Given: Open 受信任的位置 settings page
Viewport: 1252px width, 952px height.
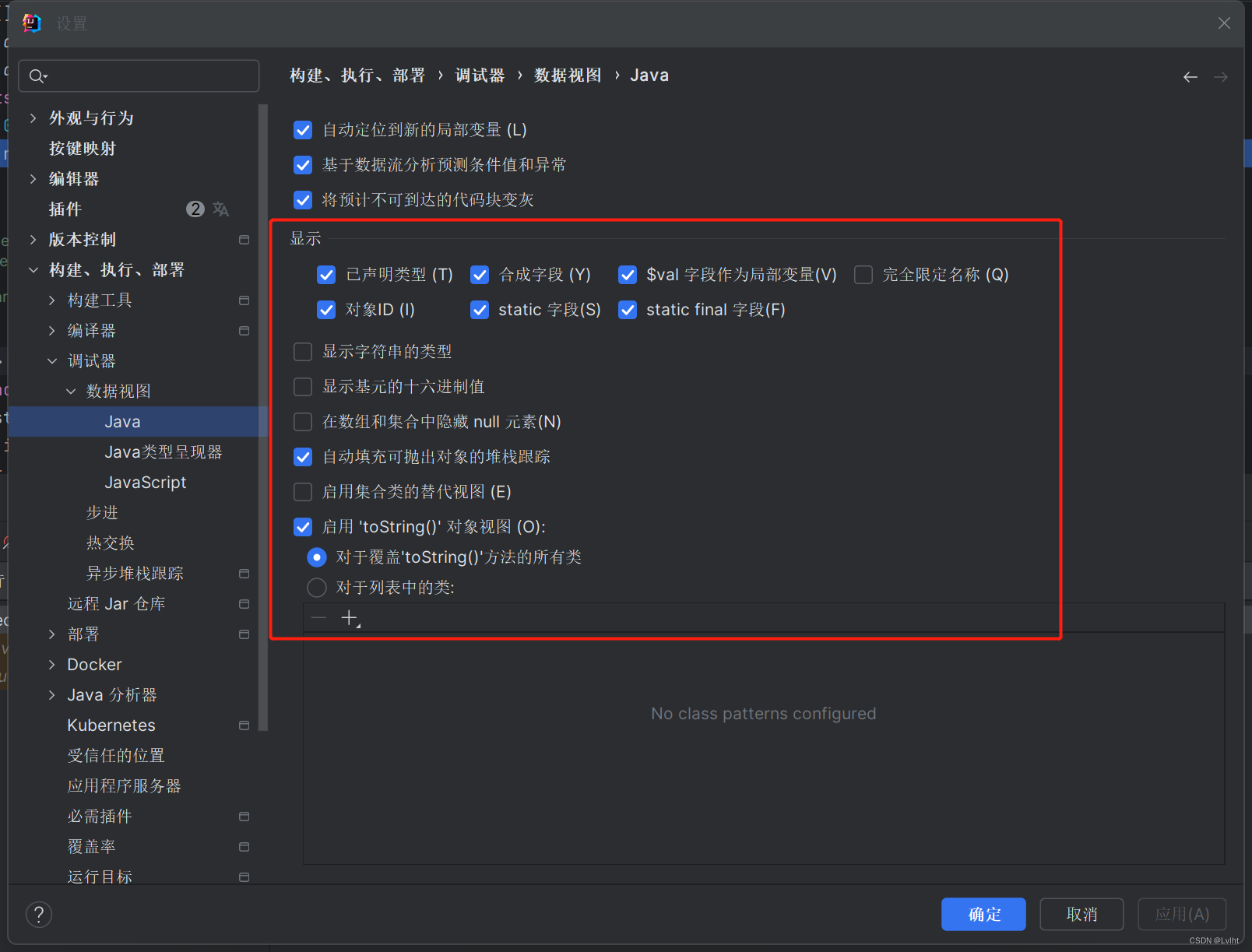Looking at the screenshot, I should click(116, 756).
